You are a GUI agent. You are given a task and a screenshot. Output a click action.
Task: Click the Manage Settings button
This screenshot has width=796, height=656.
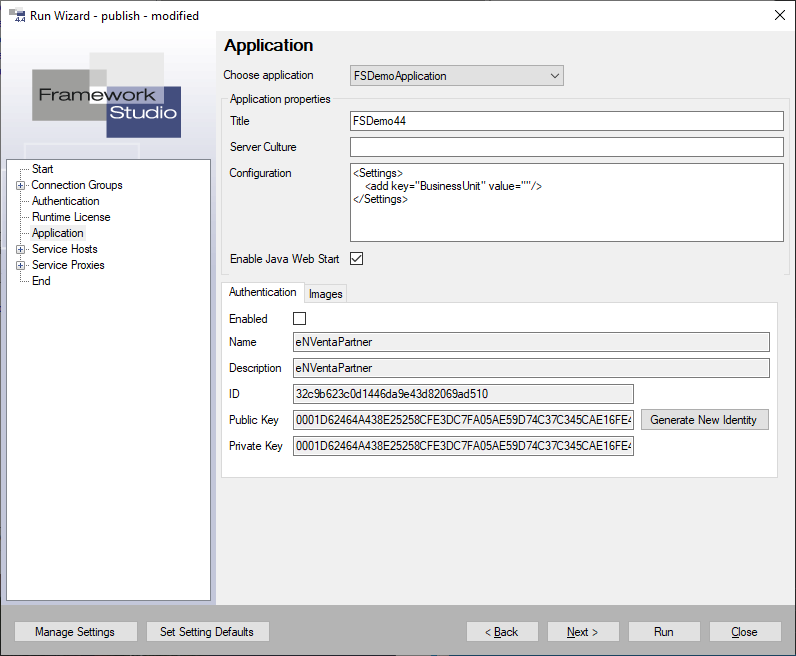pos(75,632)
